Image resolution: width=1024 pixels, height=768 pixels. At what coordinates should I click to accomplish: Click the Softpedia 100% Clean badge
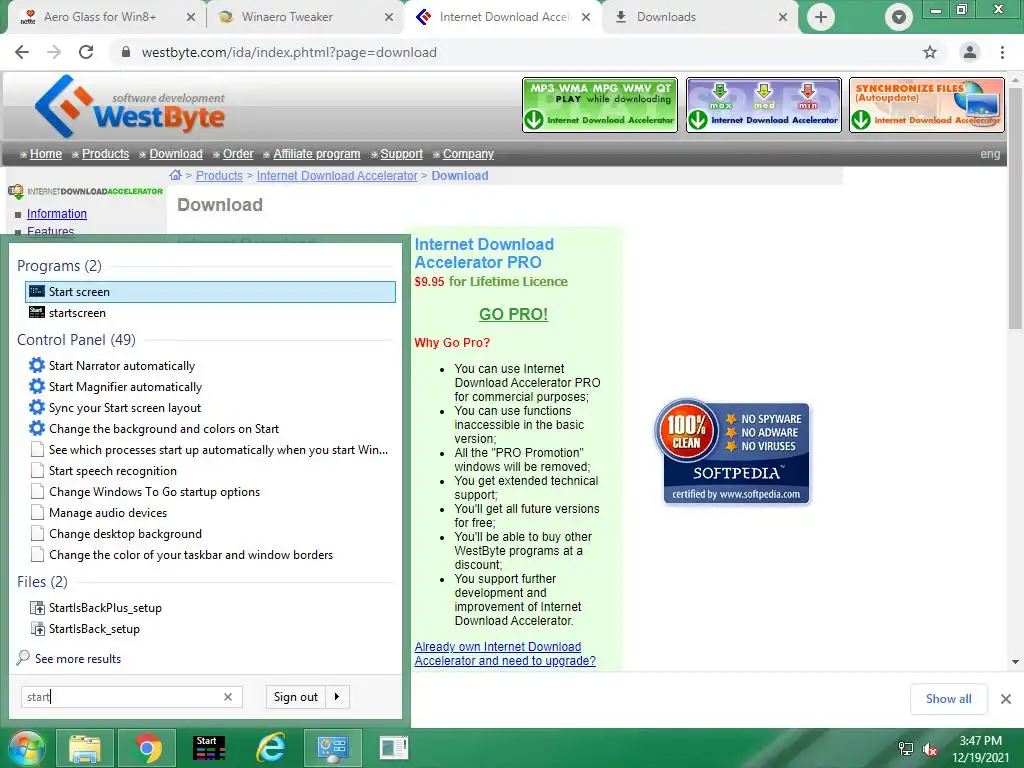[732, 451]
